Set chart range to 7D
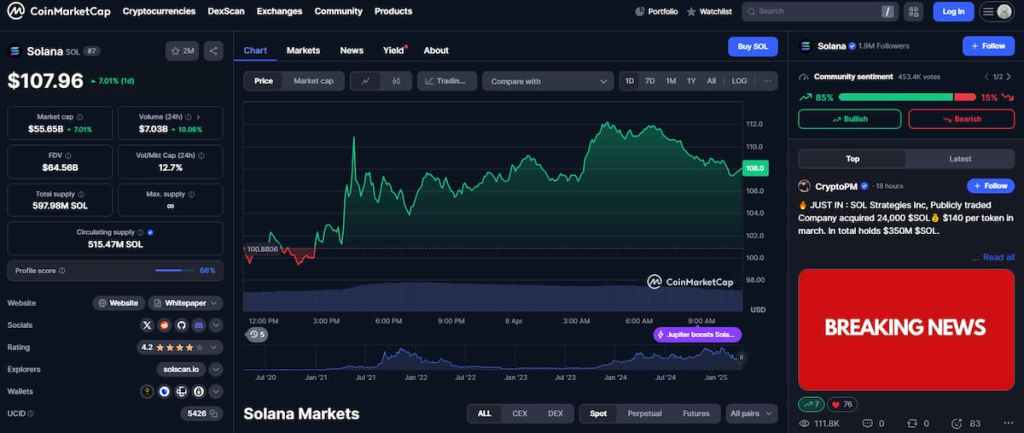This screenshot has height=433, width=1024. (x=650, y=81)
